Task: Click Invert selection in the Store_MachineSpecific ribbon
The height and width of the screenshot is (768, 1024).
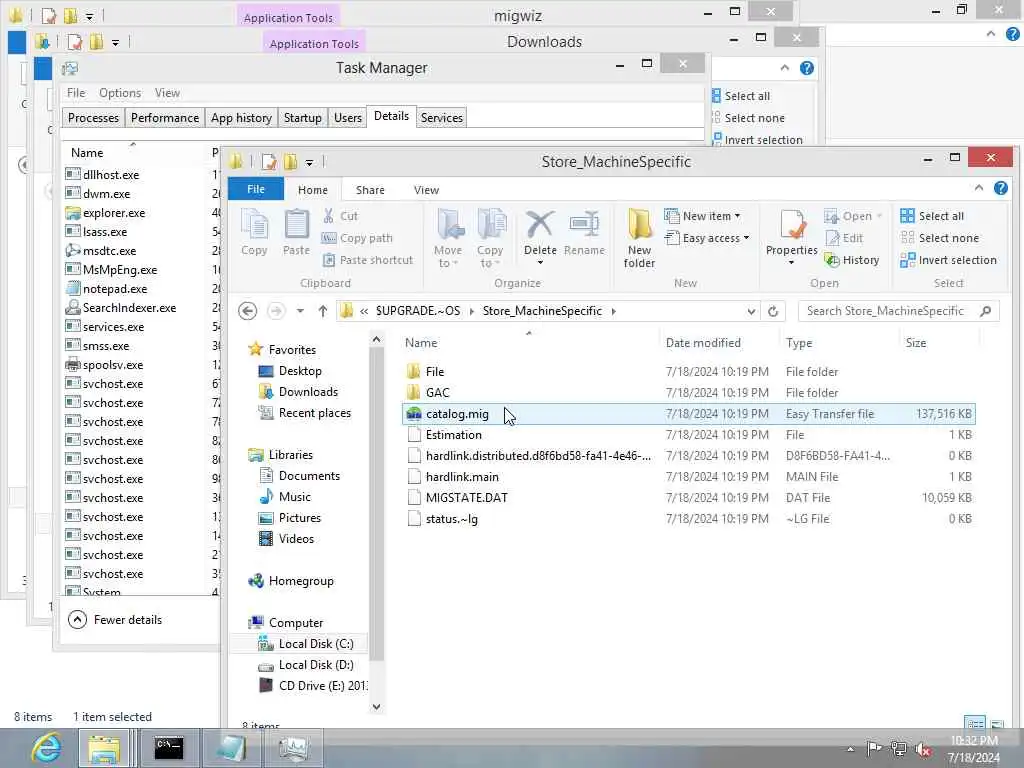Action: click(x=948, y=260)
